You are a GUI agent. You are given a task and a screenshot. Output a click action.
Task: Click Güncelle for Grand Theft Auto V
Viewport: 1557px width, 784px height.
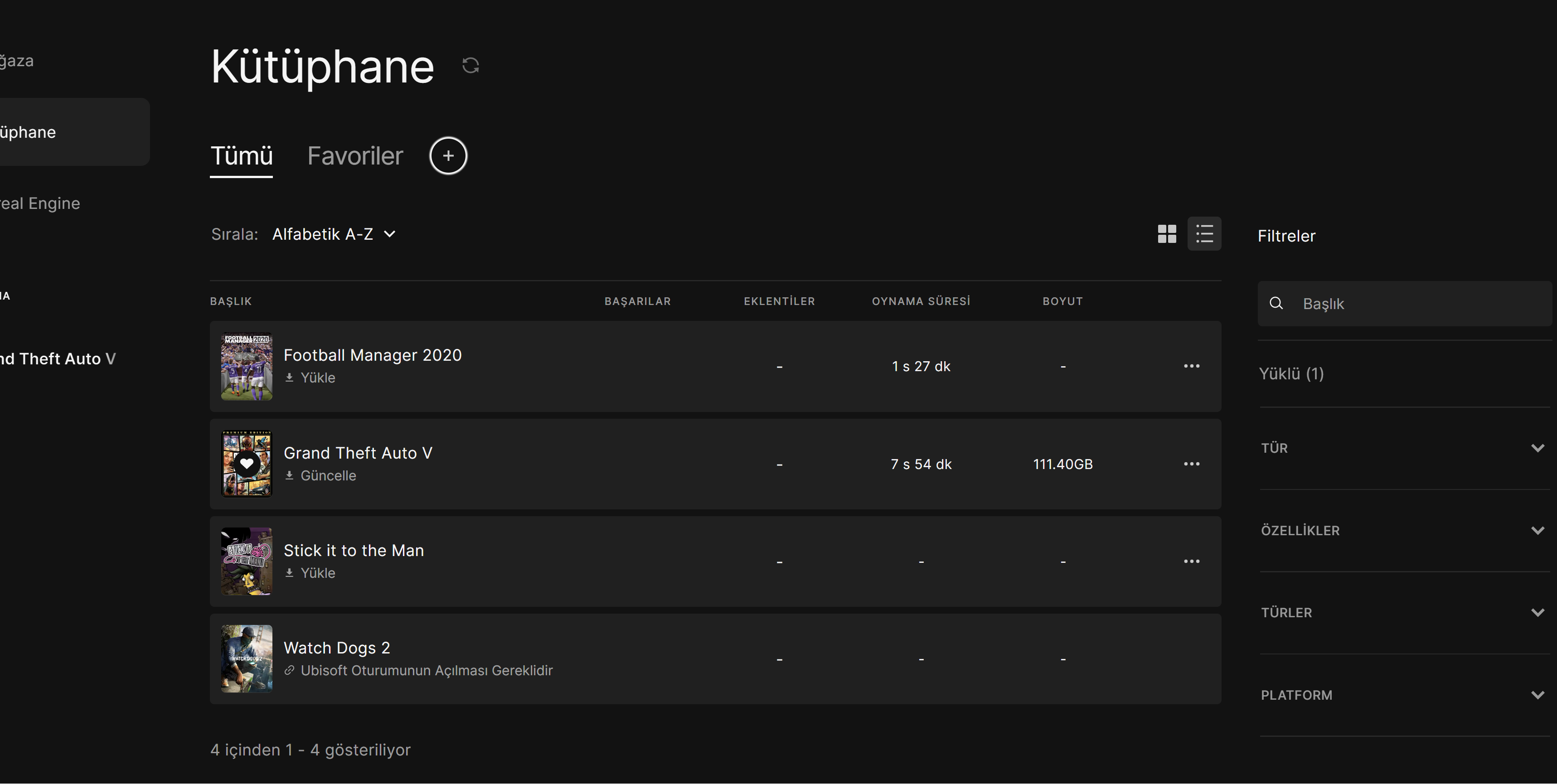[328, 475]
